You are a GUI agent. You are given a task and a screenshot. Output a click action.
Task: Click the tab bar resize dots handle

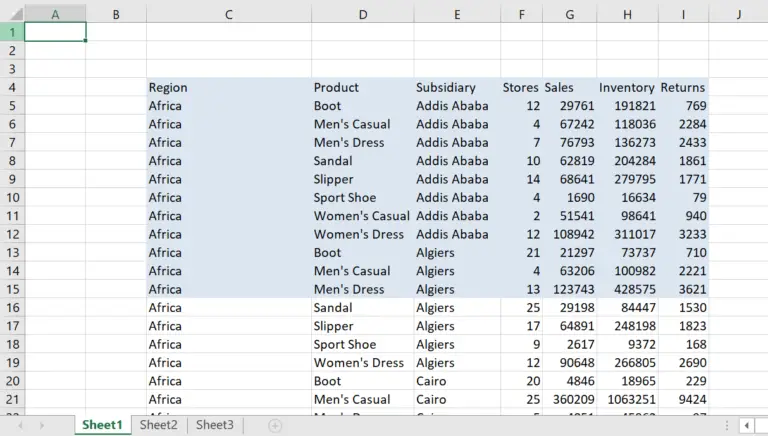pos(725,426)
